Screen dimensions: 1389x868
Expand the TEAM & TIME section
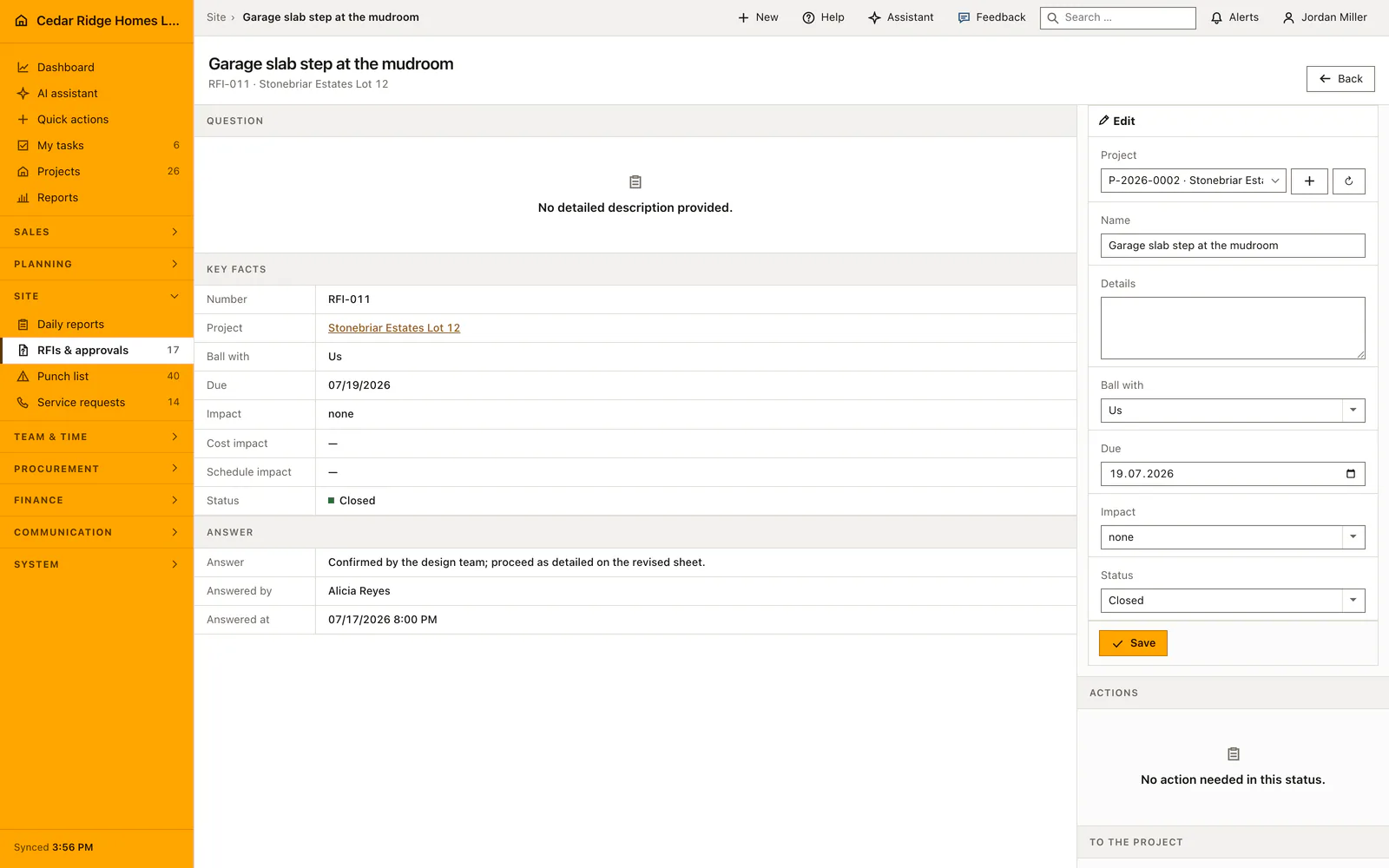coord(96,437)
